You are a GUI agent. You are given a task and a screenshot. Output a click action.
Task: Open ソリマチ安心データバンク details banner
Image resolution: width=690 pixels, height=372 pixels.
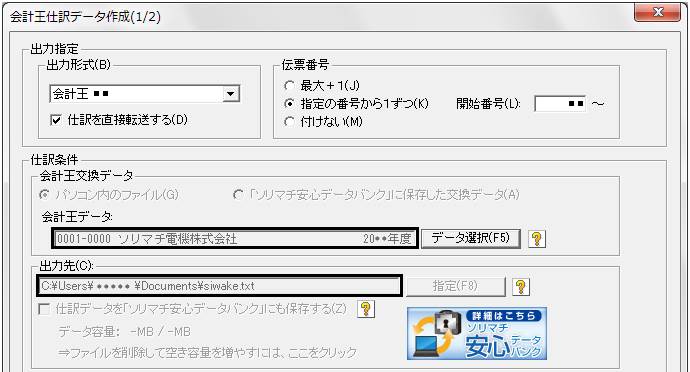tap(477, 333)
